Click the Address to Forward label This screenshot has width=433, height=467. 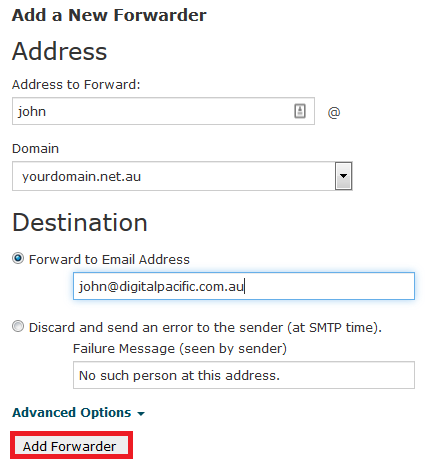click(76, 84)
